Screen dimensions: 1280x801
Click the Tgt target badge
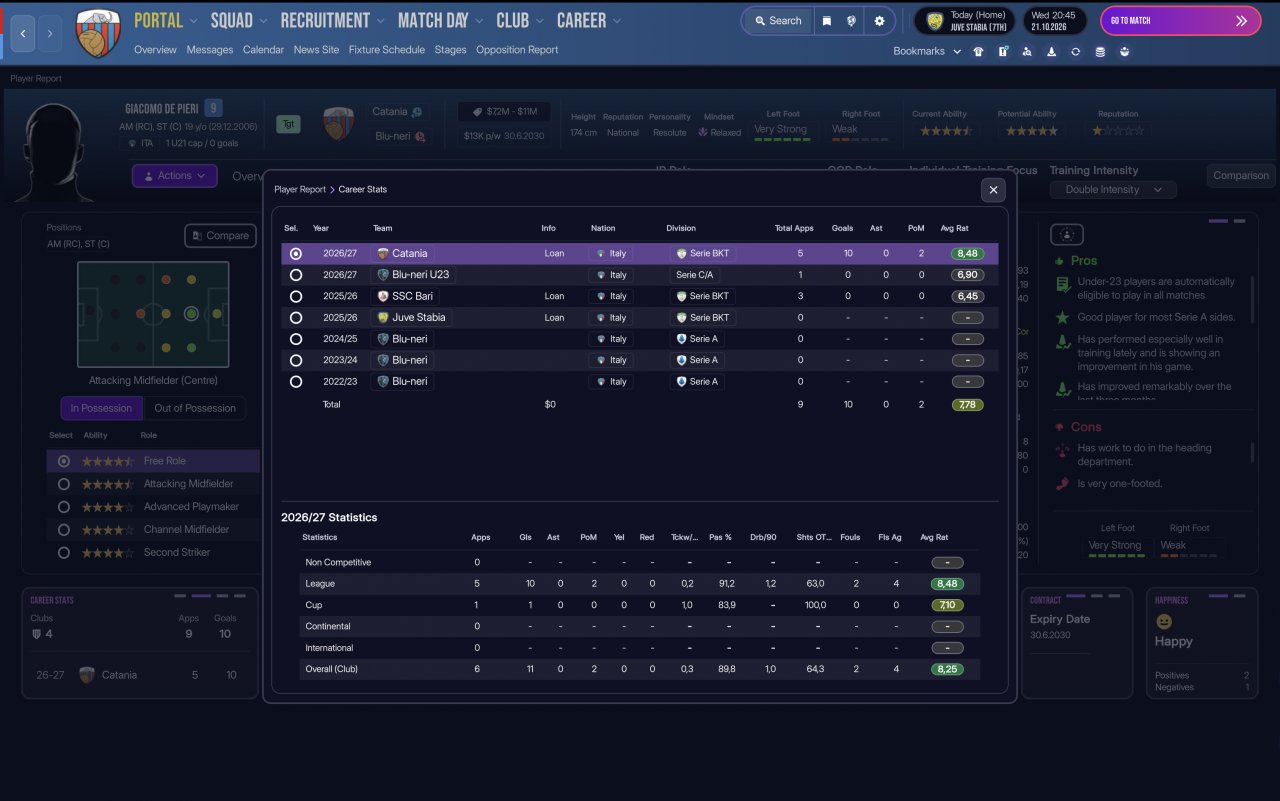point(288,125)
